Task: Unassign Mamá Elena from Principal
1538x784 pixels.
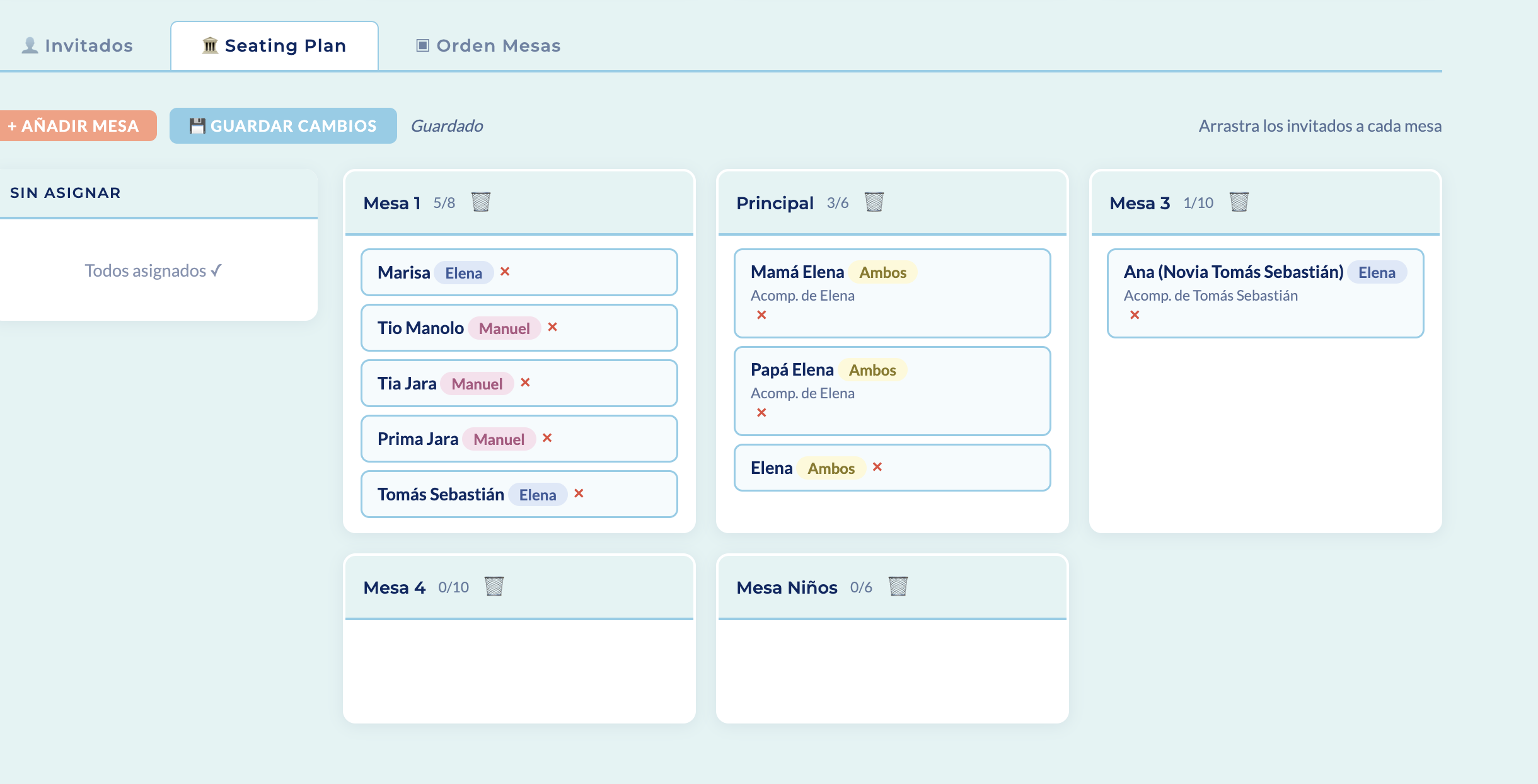Action: tap(761, 315)
